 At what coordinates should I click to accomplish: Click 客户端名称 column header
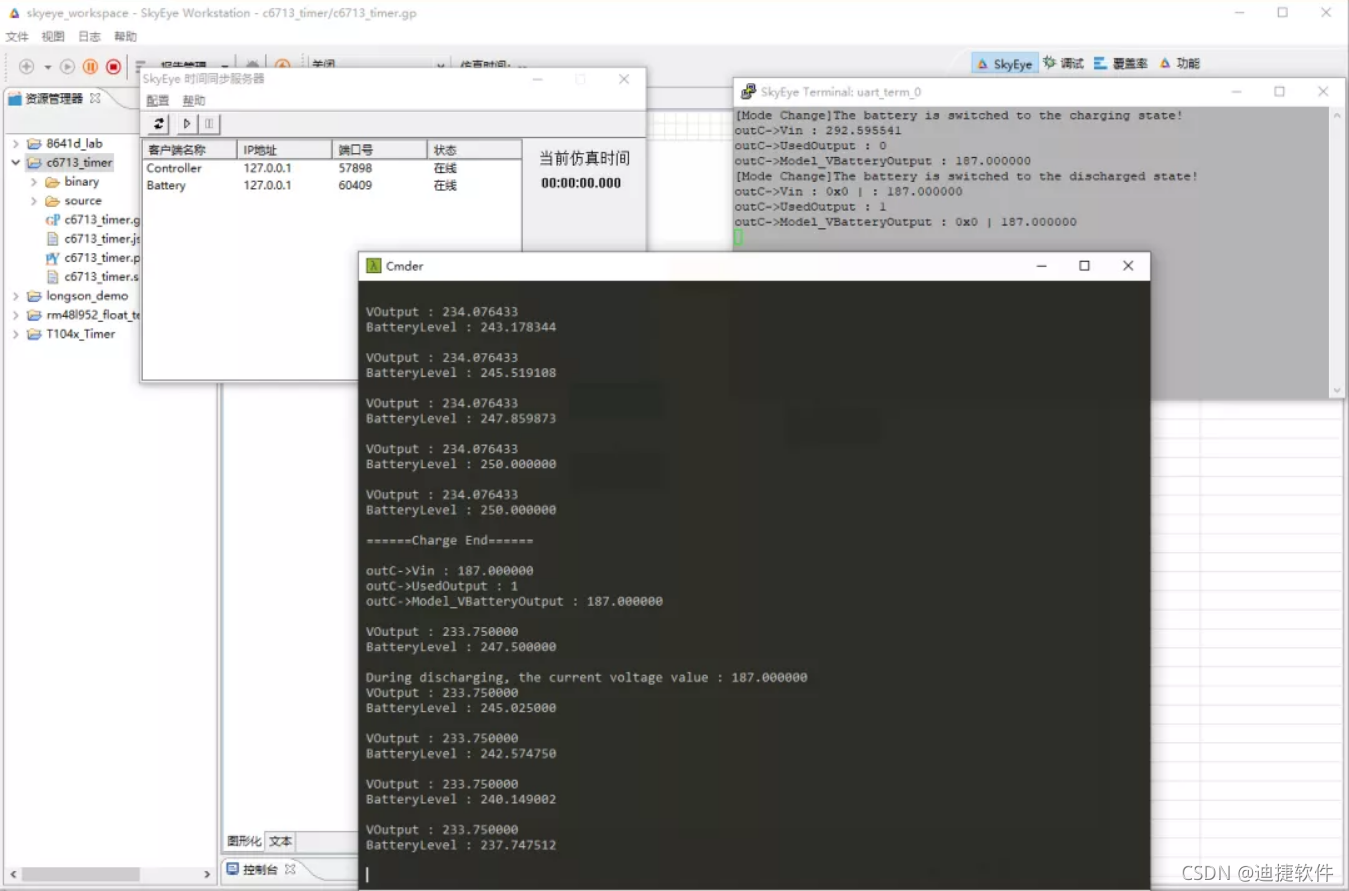[191, 150]
